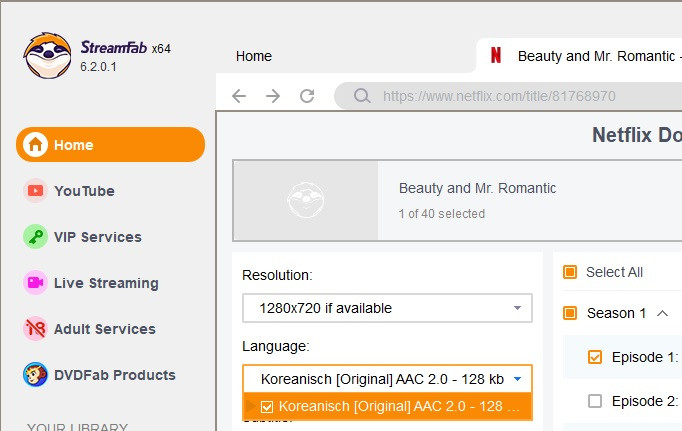Click the Home sidebar button

[x=110, y=145]
